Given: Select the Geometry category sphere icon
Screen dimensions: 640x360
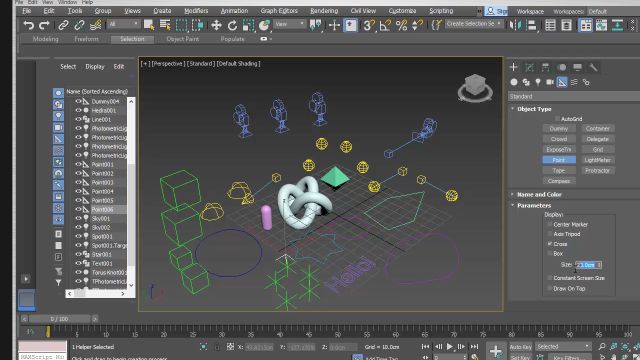Looking at the screenshot, I should point(514,82).
